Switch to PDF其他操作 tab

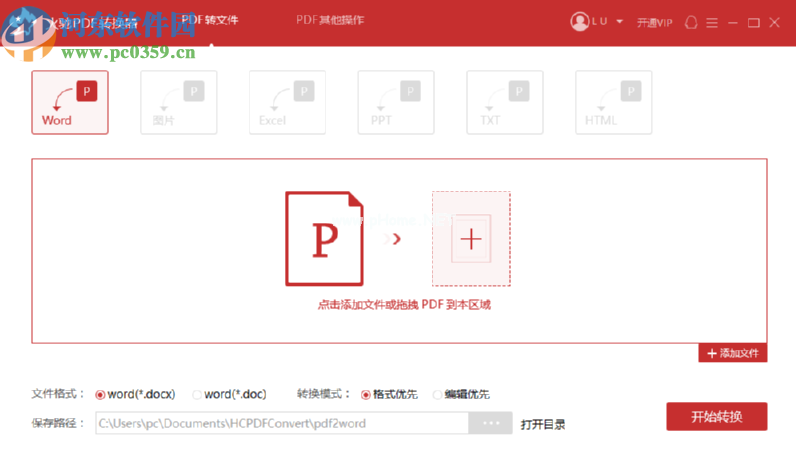330,20
